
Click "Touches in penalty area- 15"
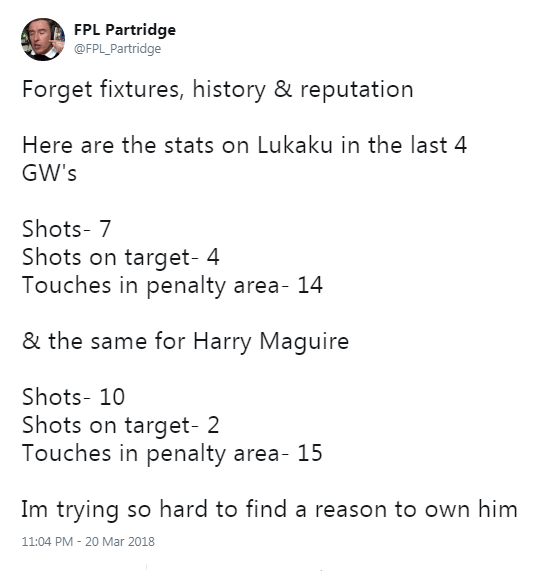point(172,454)
